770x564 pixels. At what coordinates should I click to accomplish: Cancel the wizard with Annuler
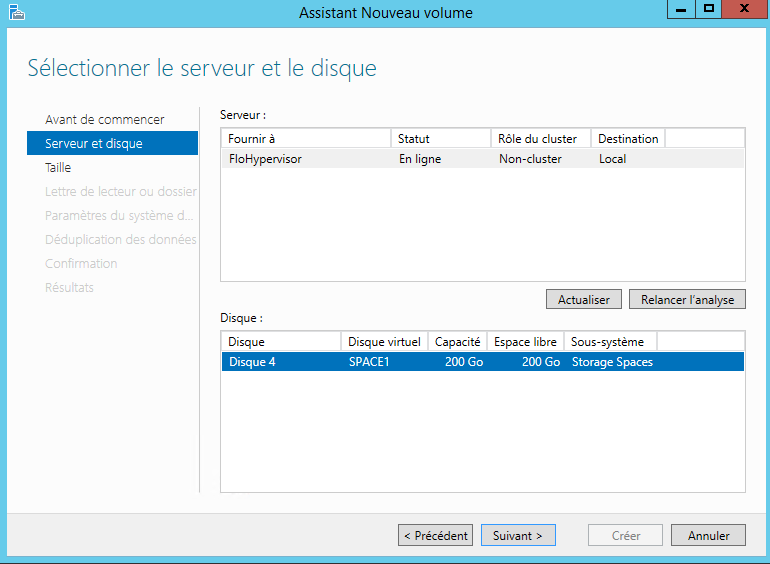coord(708,535)
